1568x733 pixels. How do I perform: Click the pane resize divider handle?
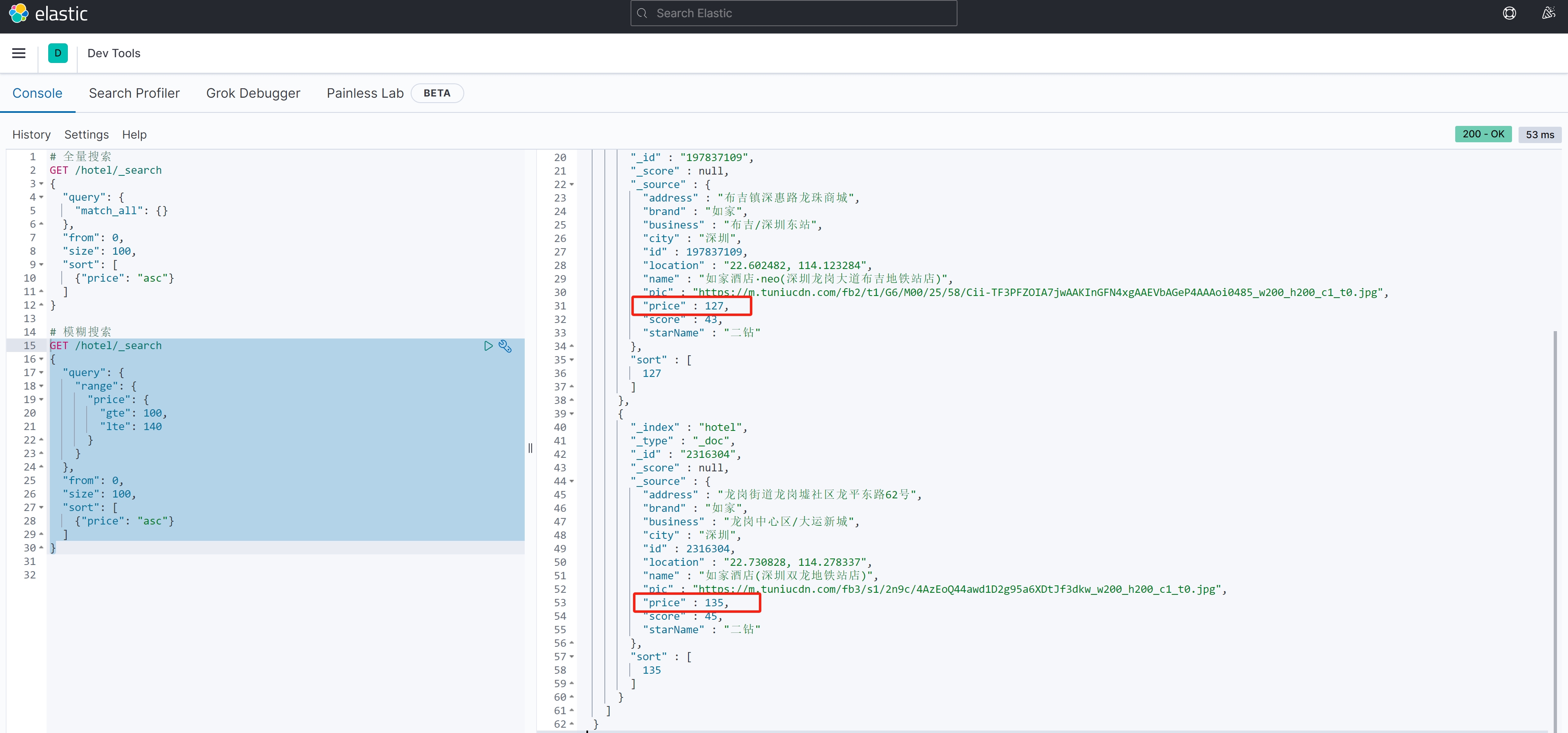coord(530,448)
